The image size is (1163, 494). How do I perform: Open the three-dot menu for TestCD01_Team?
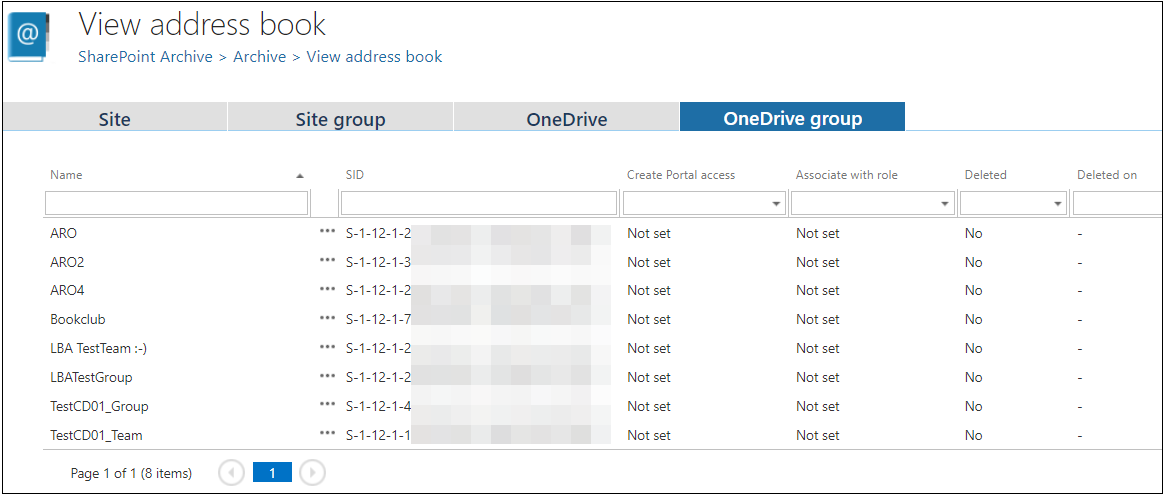tap(327, 435)
